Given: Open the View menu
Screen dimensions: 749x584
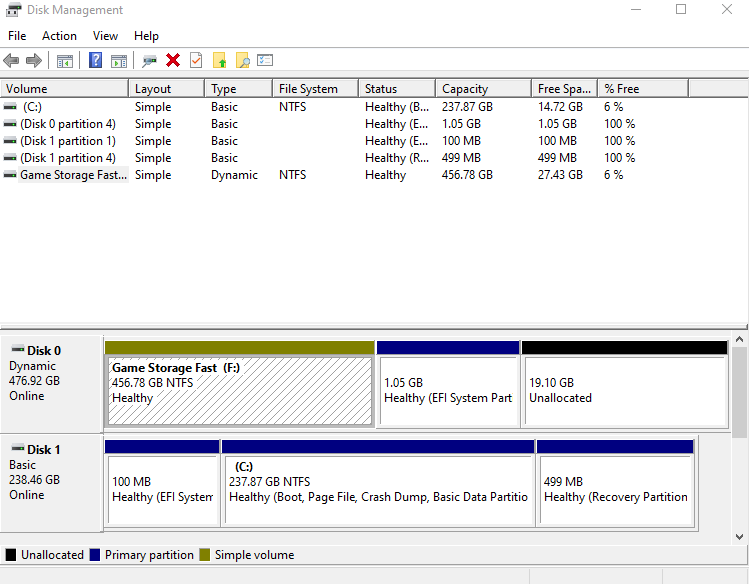Looking at the screenshot, I should [x=105, y=36].
